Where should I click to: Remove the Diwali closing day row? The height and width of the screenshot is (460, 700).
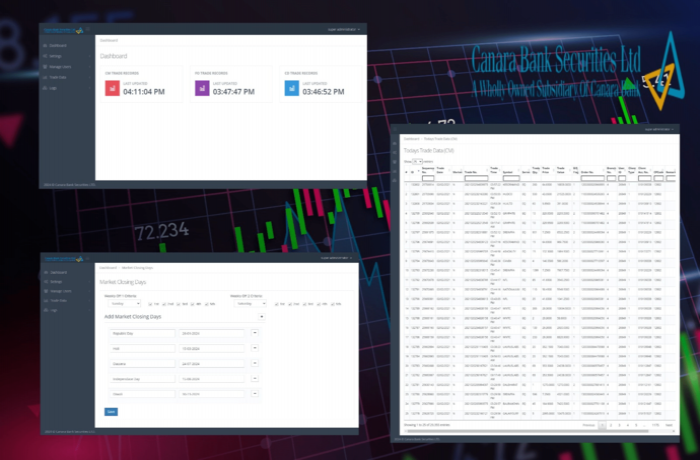click(254, 393)
